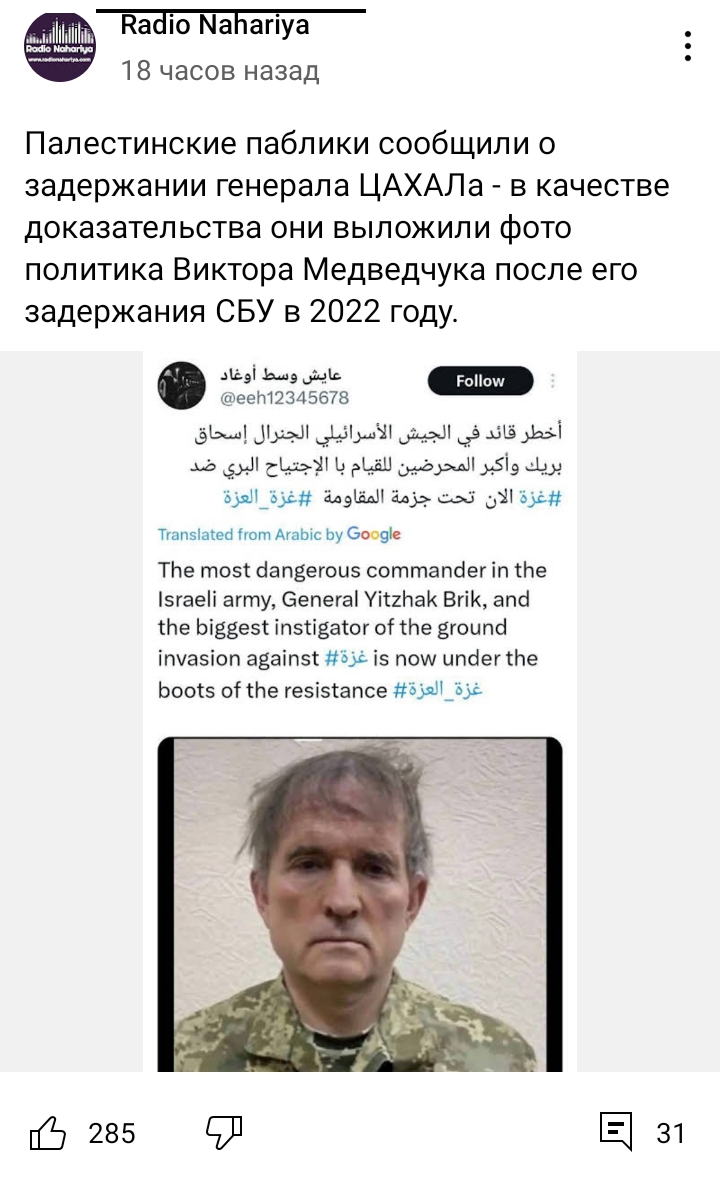Click the embedded tweet's profile picture
Screen dimensions: 720x1177
pos(182,385)
